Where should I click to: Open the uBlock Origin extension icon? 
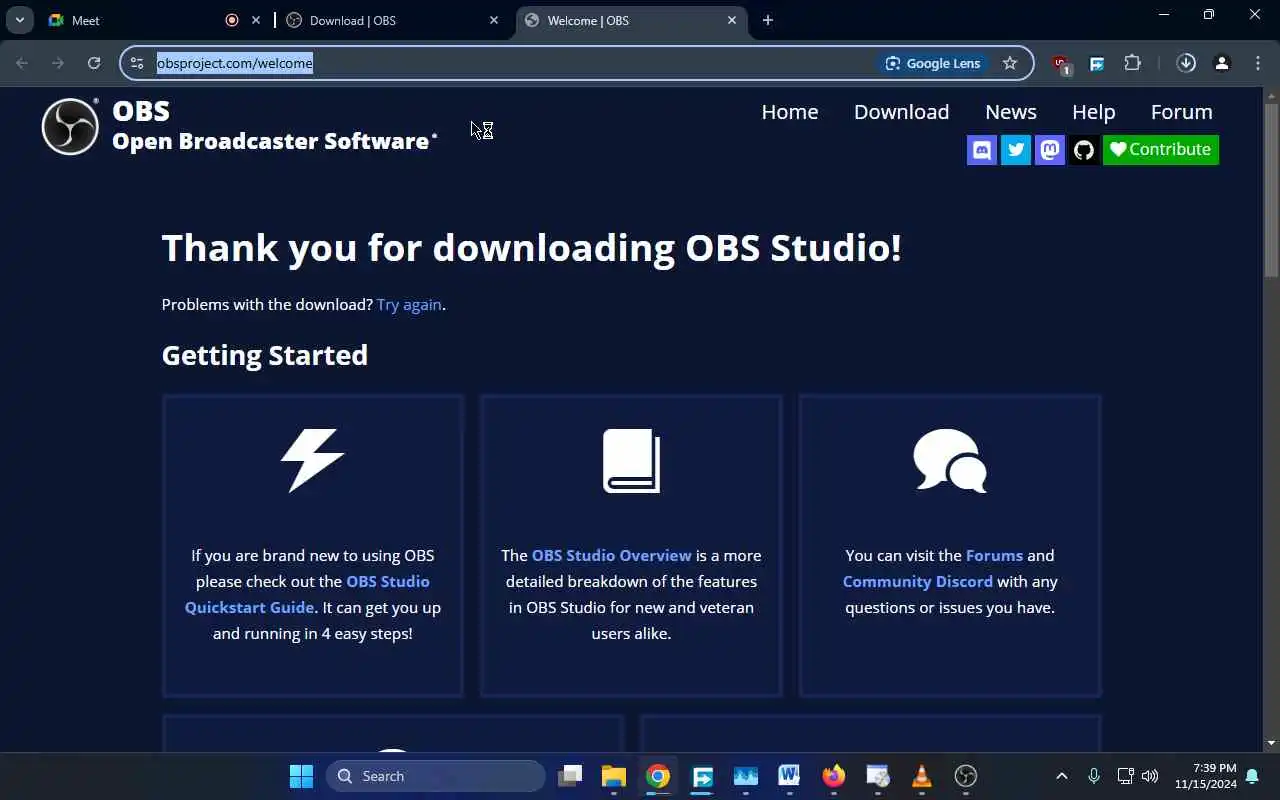(1061, 64)
